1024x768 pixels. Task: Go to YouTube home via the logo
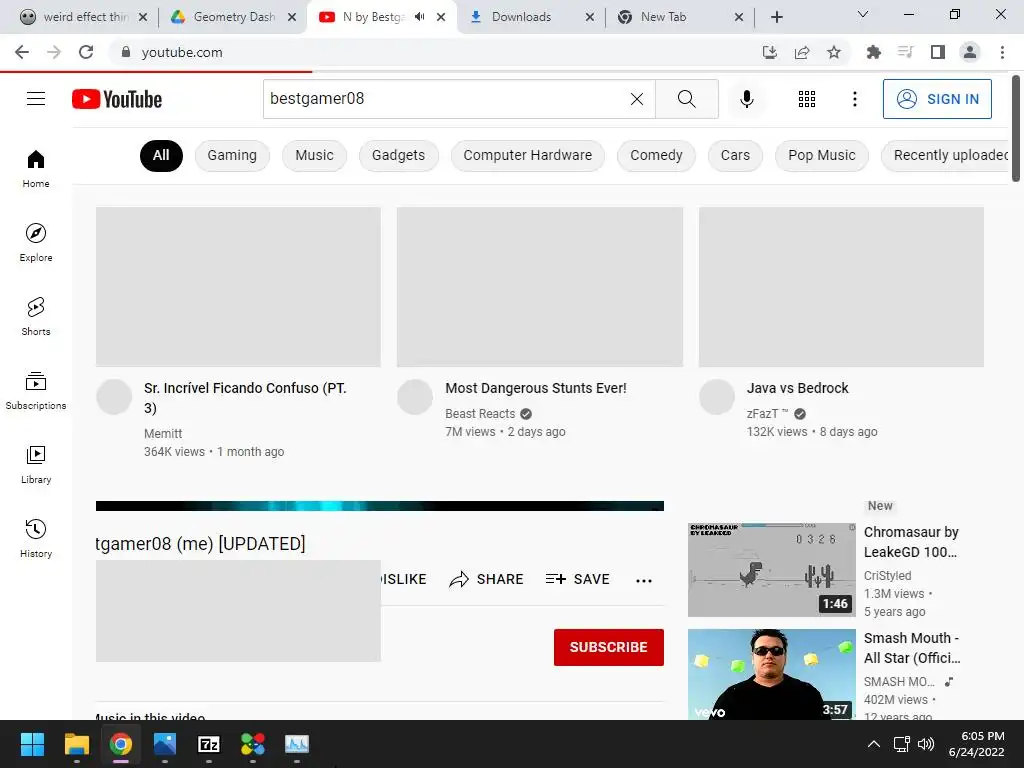coord(117,99)
